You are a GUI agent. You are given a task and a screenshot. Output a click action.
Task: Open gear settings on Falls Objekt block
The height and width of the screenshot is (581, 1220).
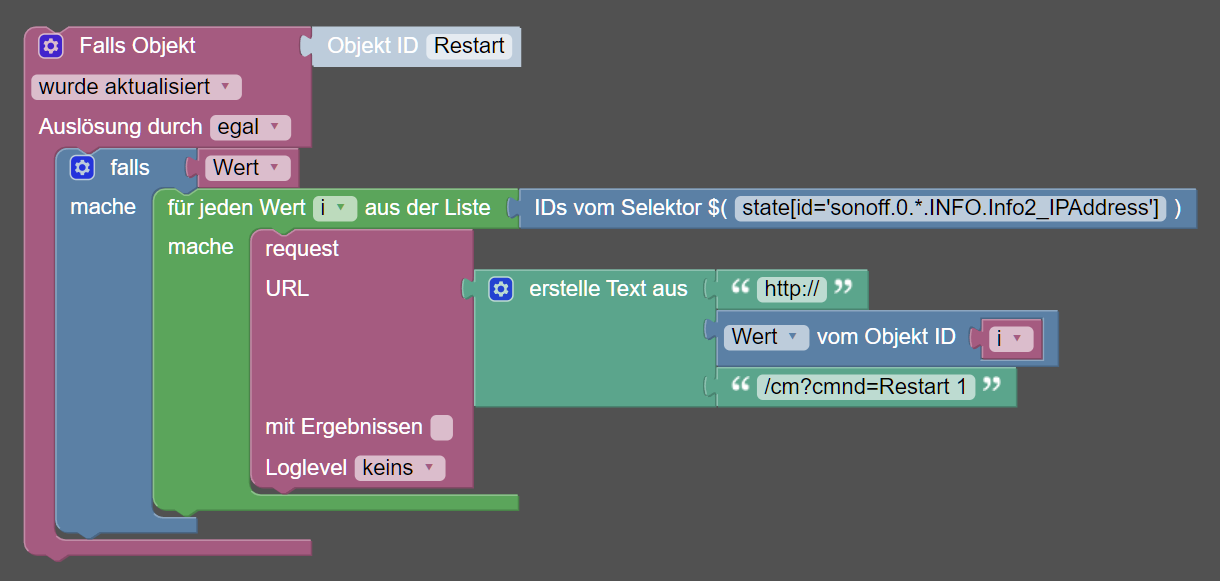click(51, 46)
